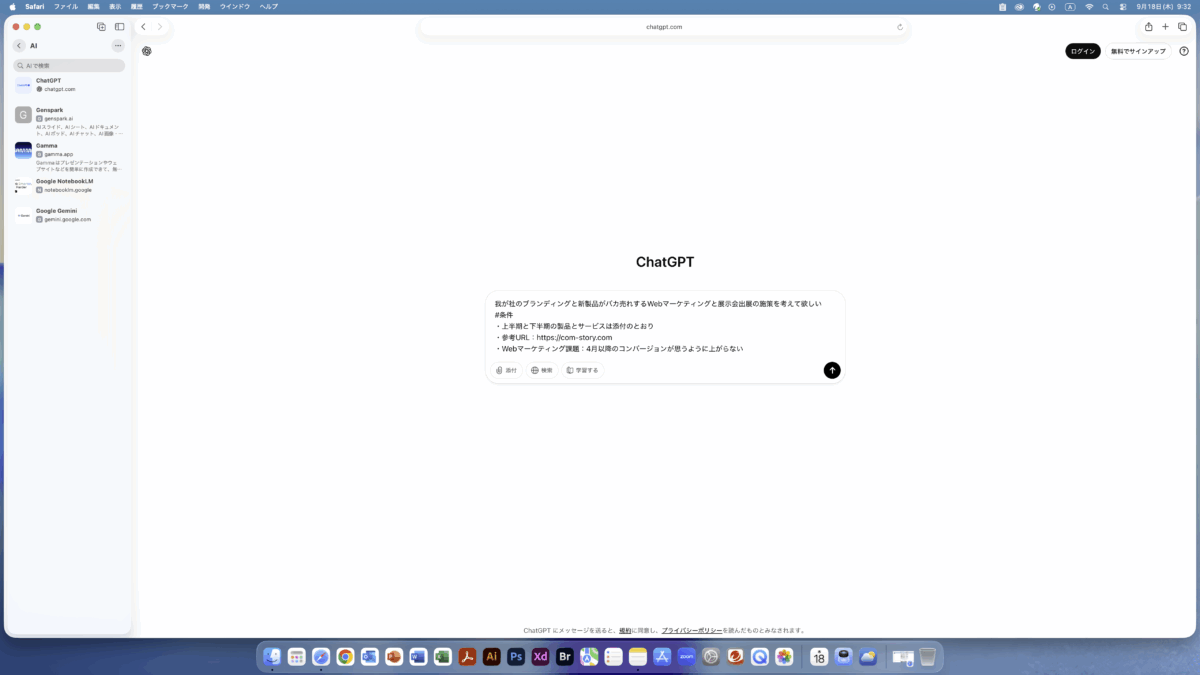Click the new tab group icon

point(101,27)
